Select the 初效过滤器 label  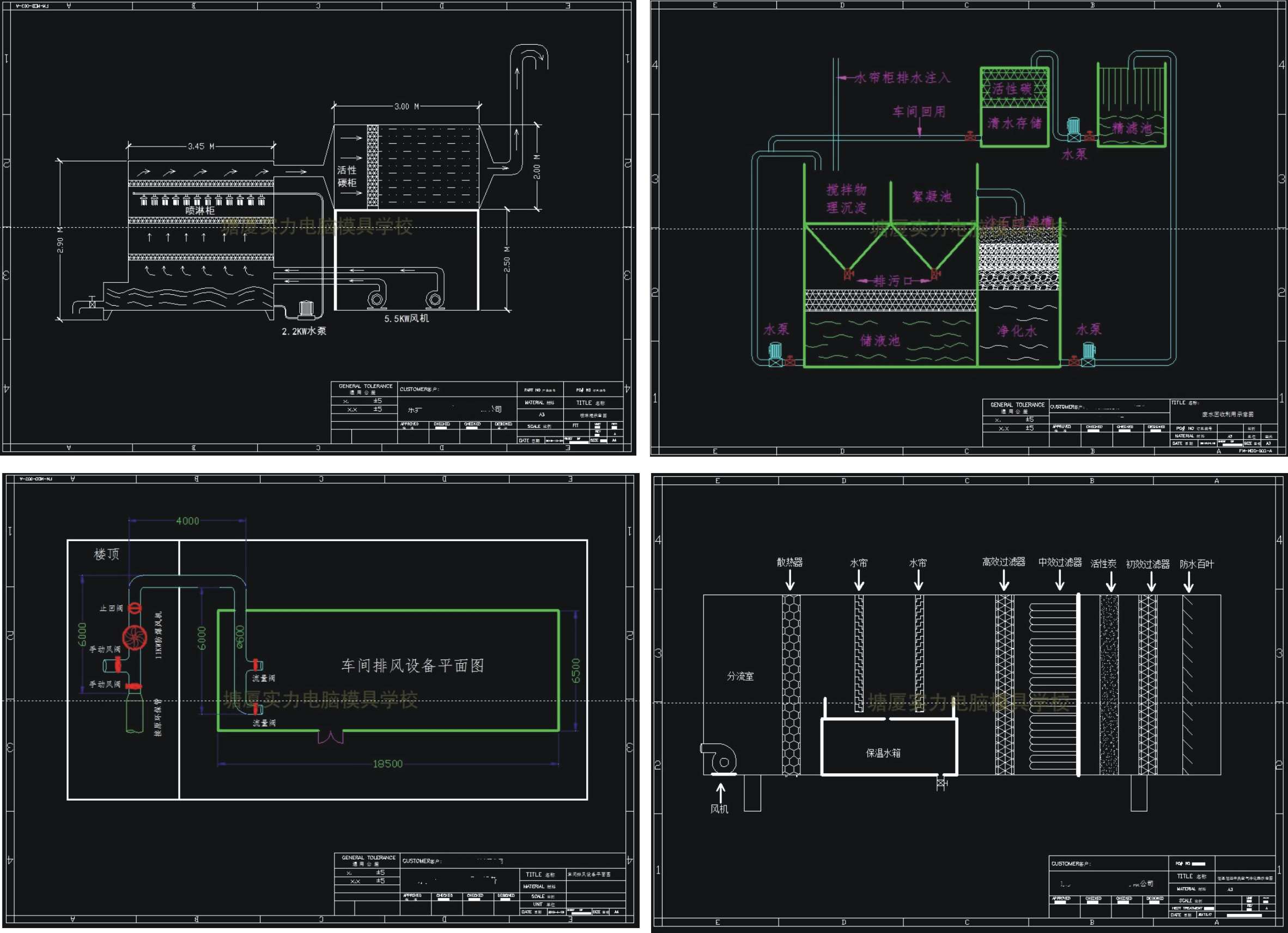point(1149,564)
